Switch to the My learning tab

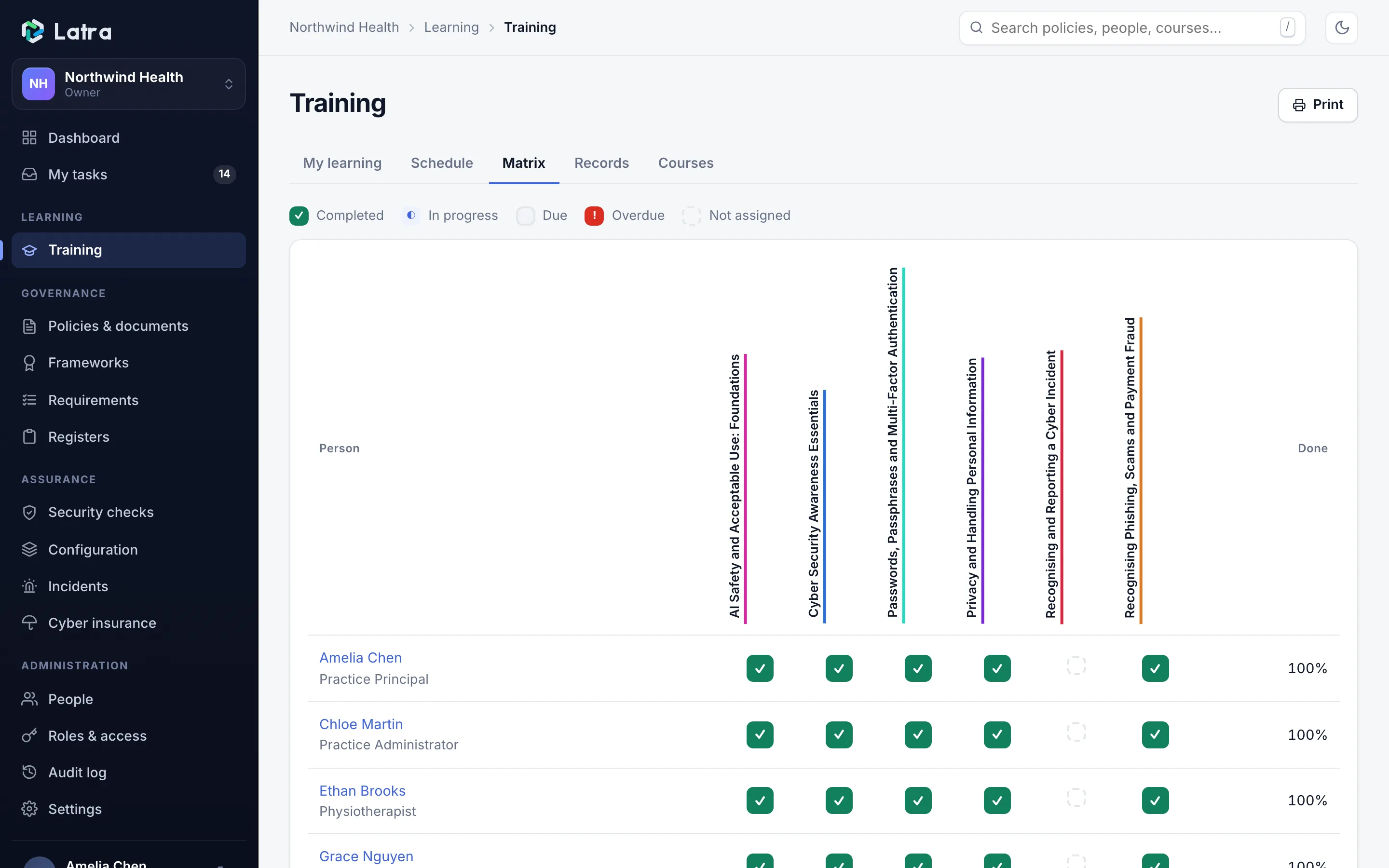click(x=342, y=163)
